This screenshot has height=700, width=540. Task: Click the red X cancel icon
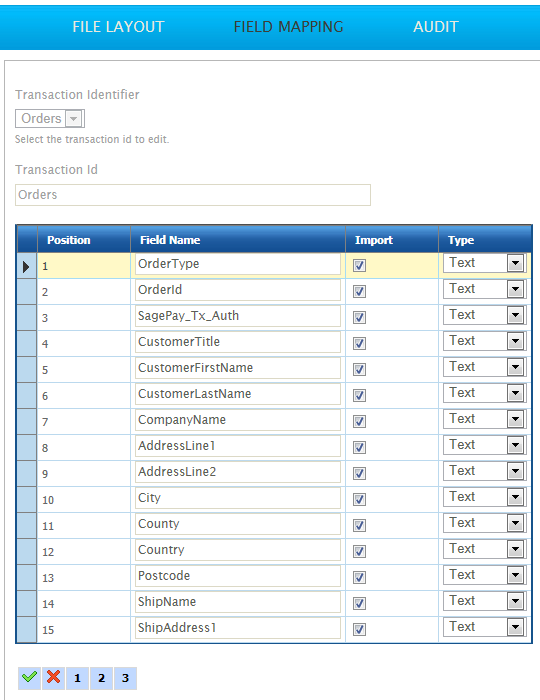54,678
